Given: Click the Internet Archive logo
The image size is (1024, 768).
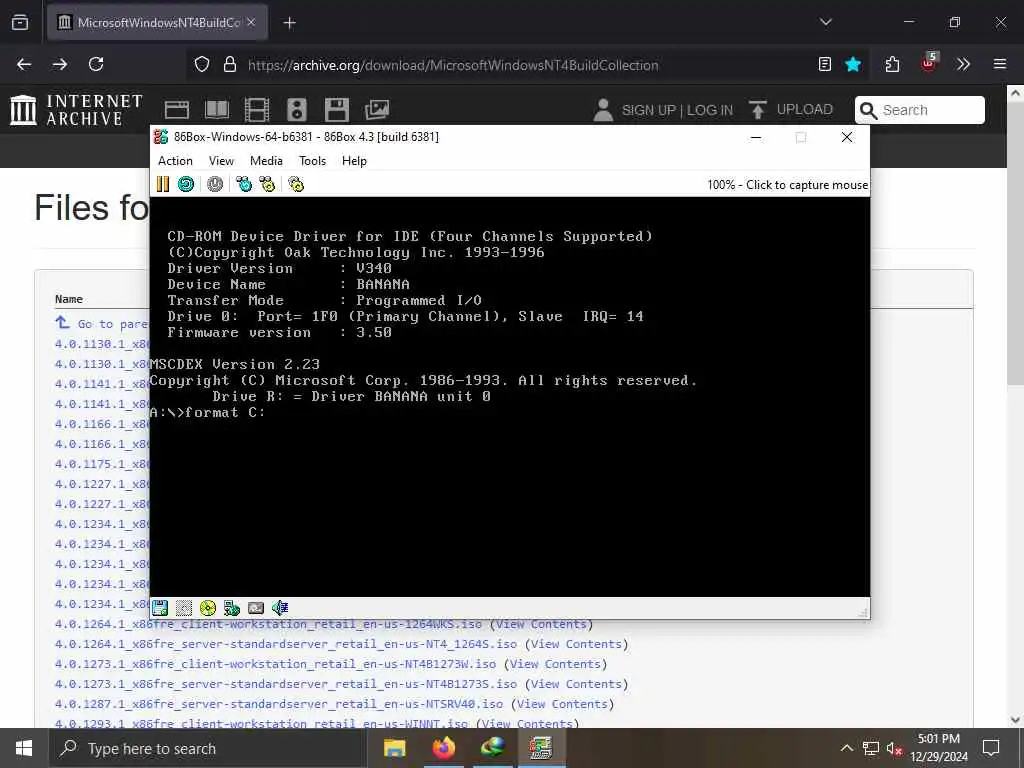Looking at the screenshot, I should coord(76,109).
